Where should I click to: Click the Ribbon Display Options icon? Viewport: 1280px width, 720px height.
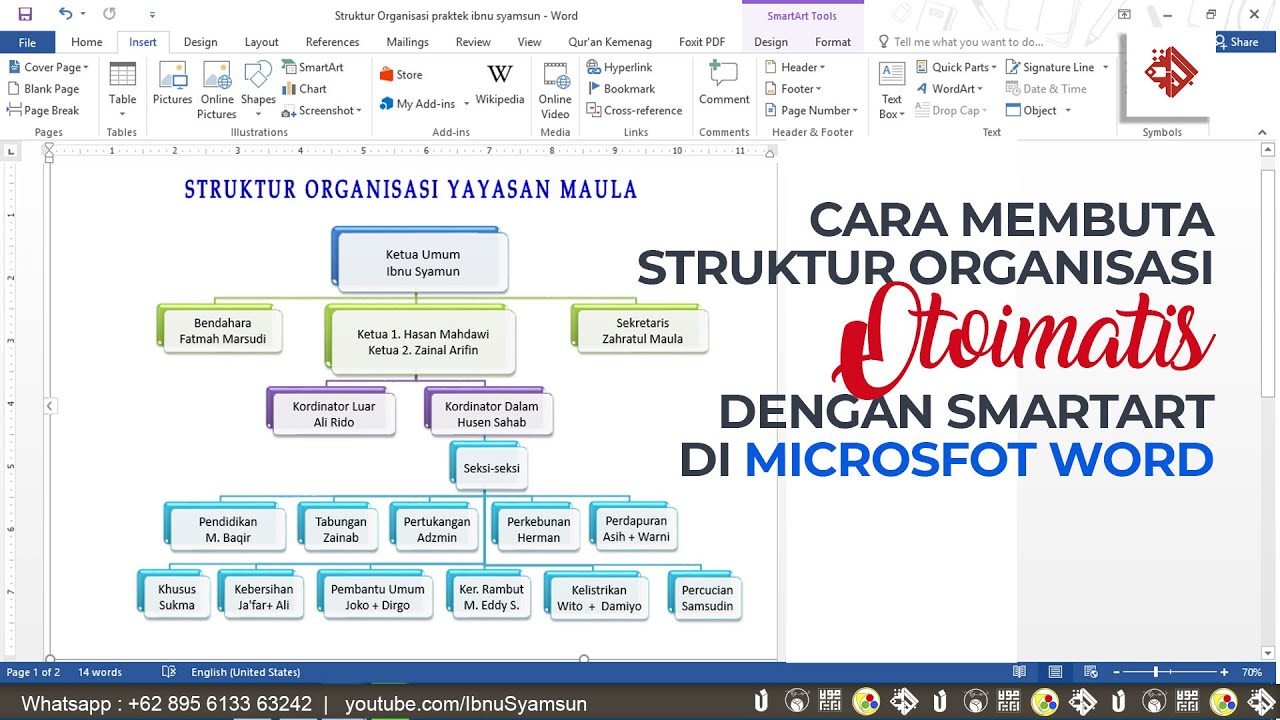1125,14
